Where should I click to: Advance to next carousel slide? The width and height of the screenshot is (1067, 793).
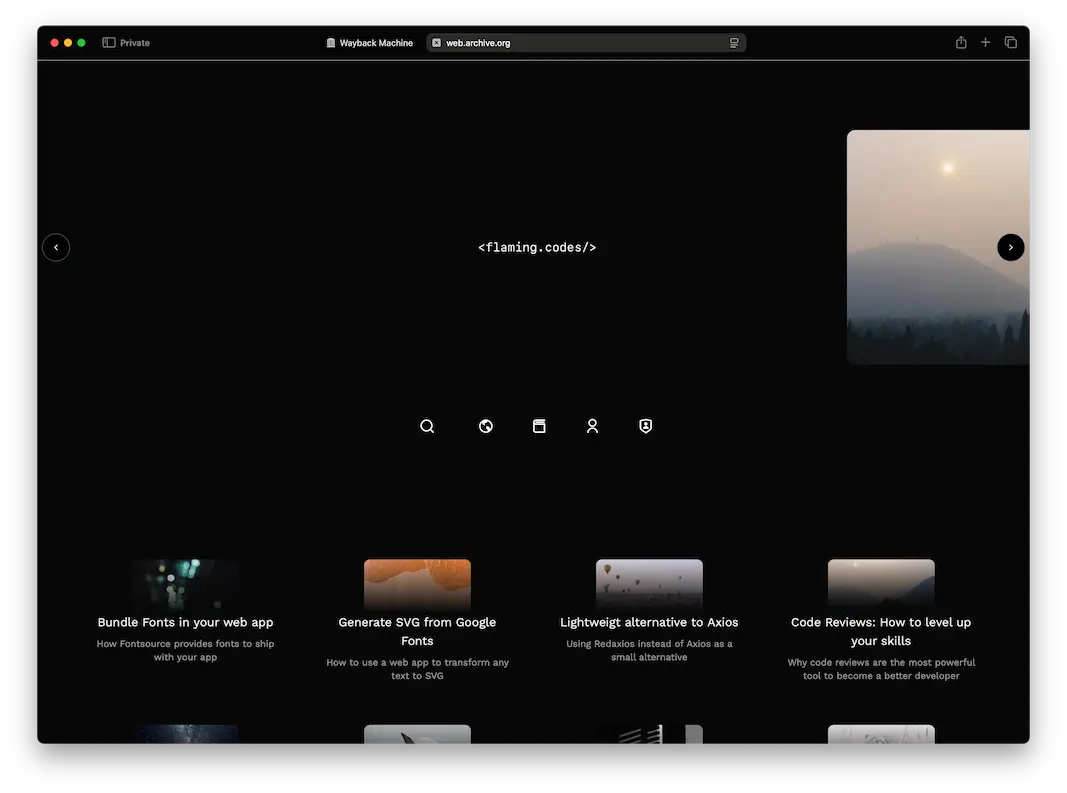pyautogui.click(x=1011, y=247)
